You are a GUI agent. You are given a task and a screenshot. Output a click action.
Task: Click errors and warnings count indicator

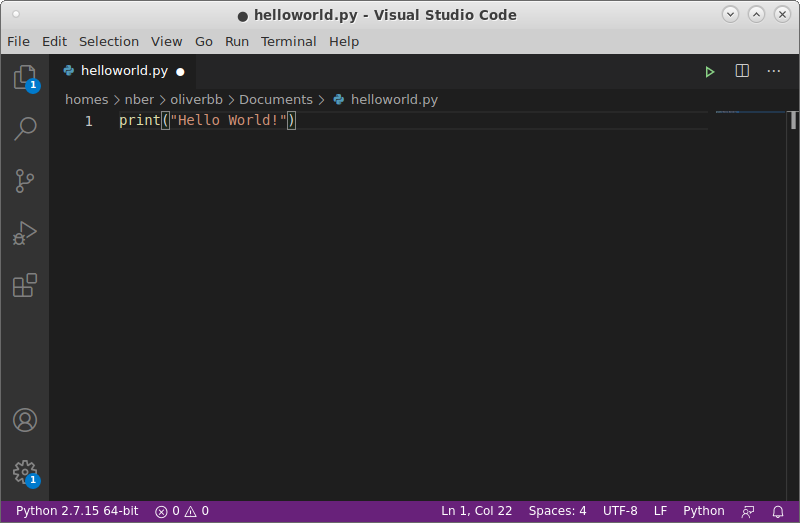point(181,511)
